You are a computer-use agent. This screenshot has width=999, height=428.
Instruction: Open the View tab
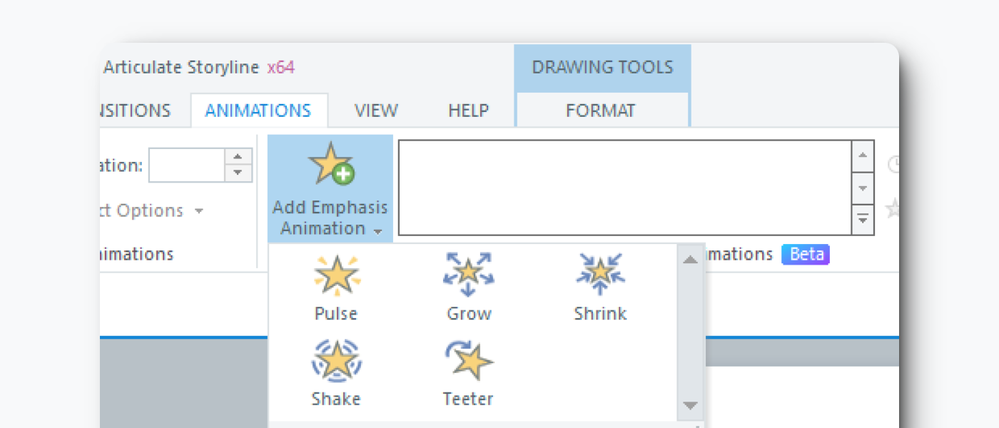click(x=376, y=110)
